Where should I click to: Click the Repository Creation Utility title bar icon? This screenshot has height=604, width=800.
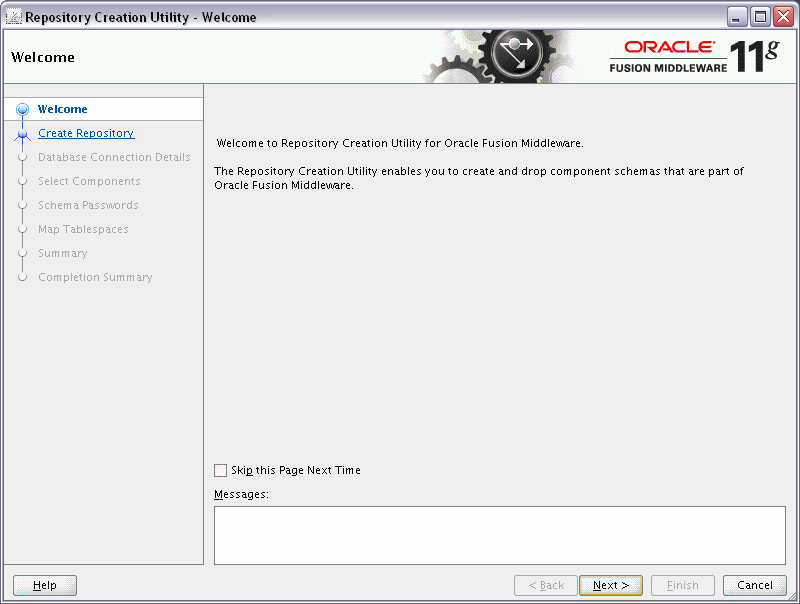point(12,16)
